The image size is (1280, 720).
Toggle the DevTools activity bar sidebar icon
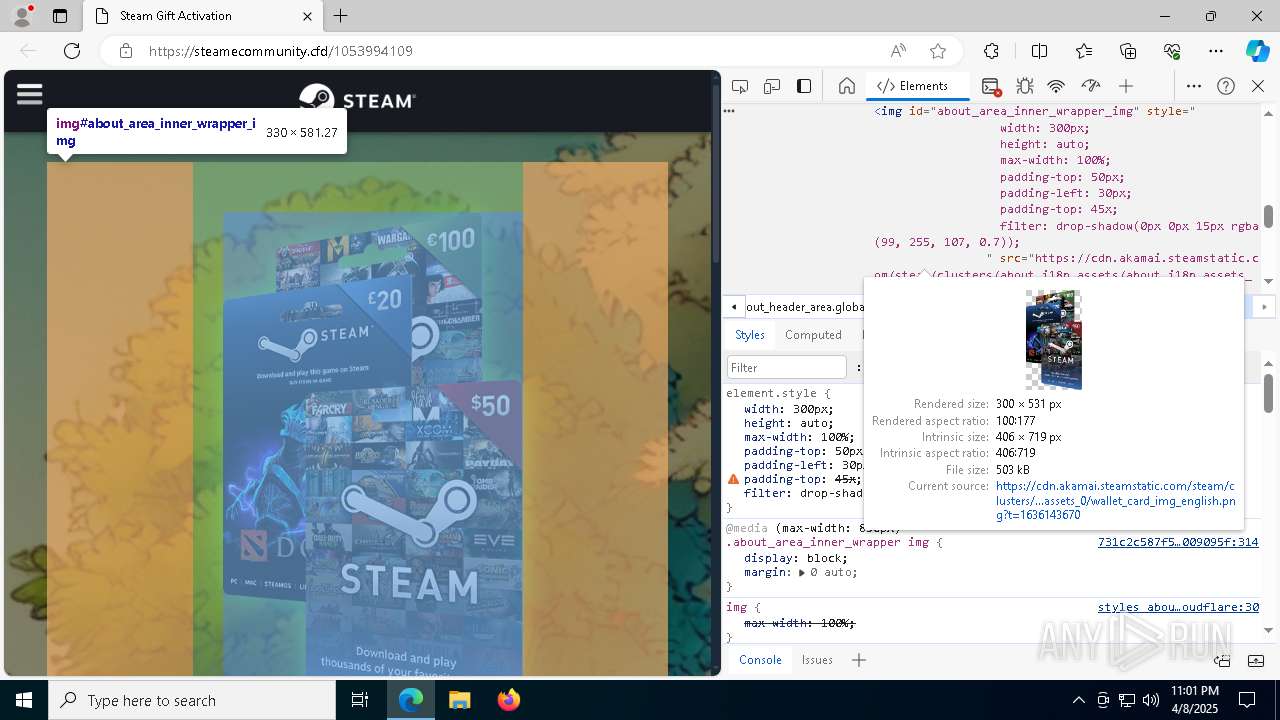804,86
